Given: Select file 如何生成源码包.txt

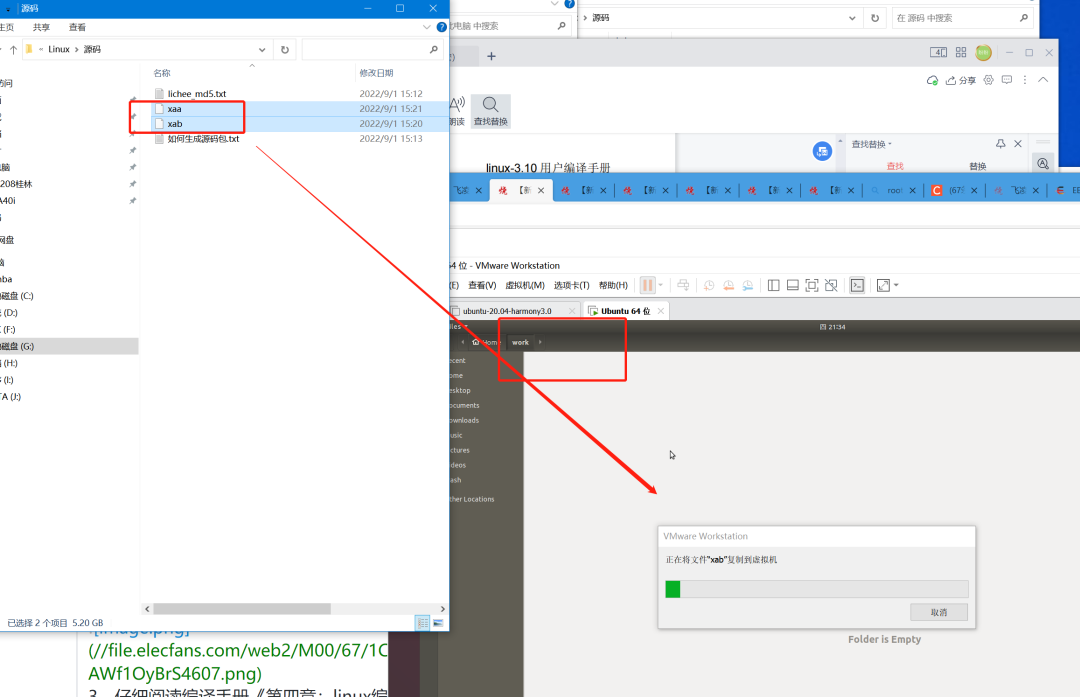Looking at the screenshot, I should tap(203, 138).
